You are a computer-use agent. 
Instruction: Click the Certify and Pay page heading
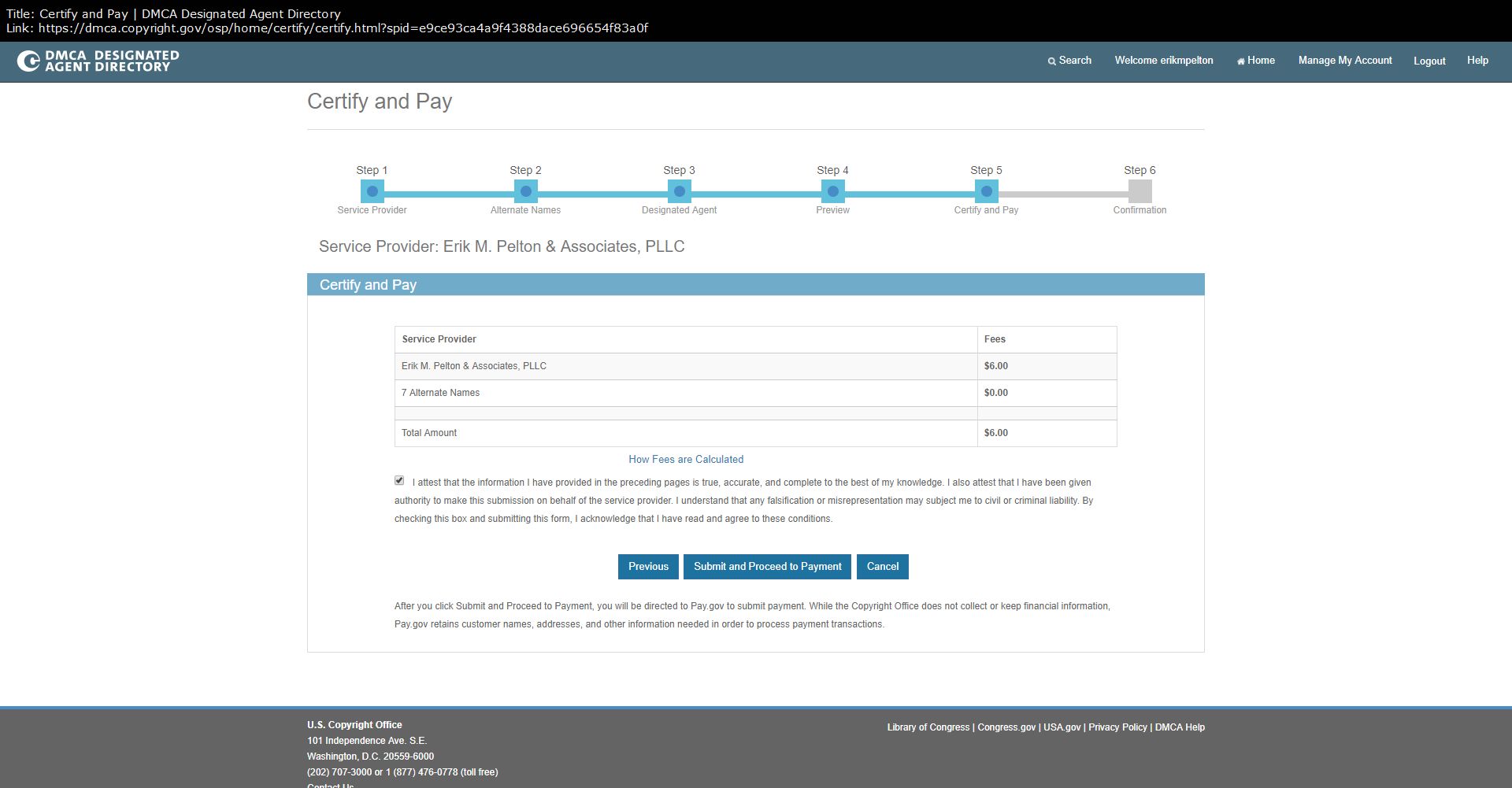coord(380,102)
